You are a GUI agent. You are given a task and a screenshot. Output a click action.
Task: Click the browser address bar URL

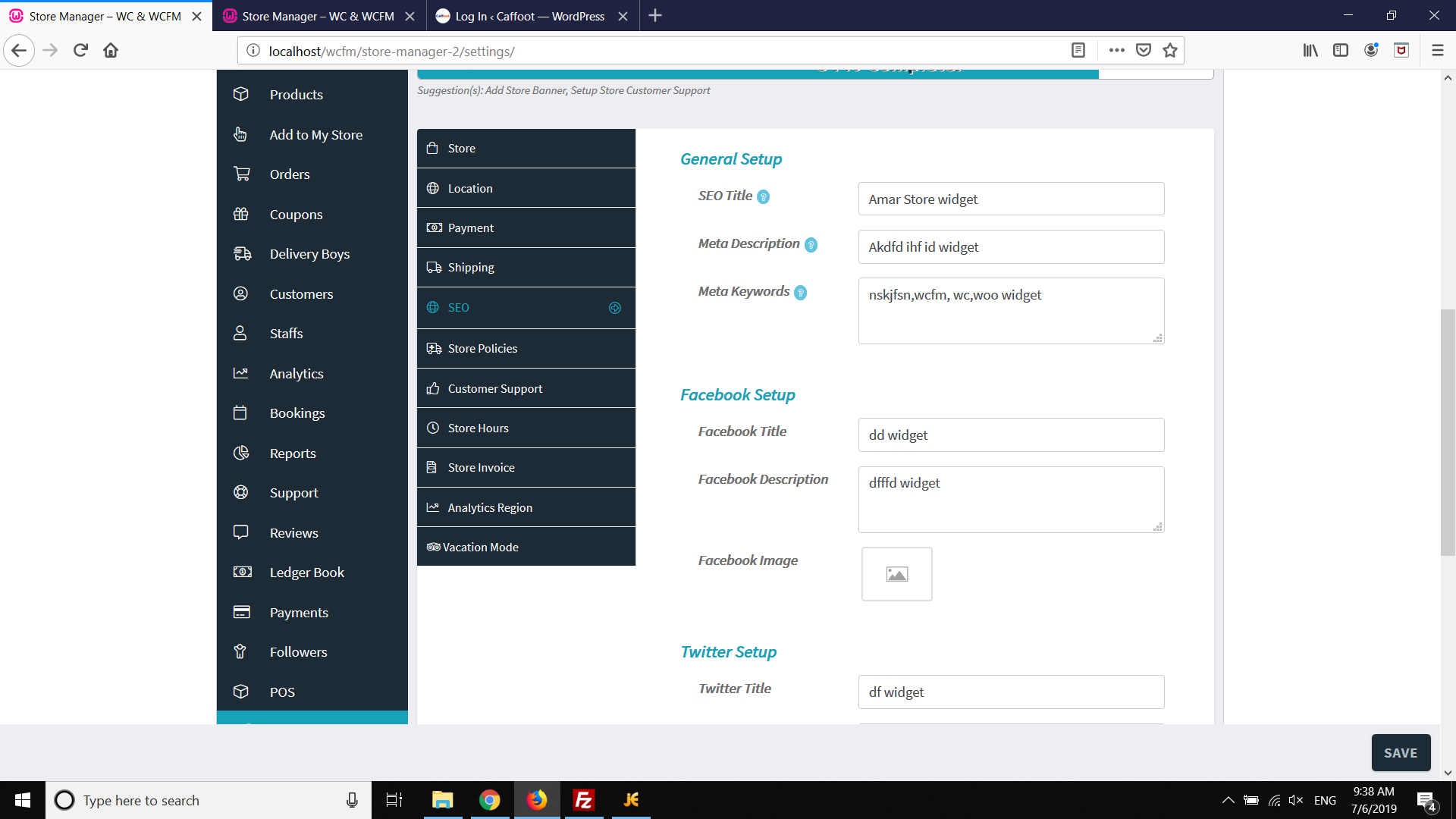[391, 52]
